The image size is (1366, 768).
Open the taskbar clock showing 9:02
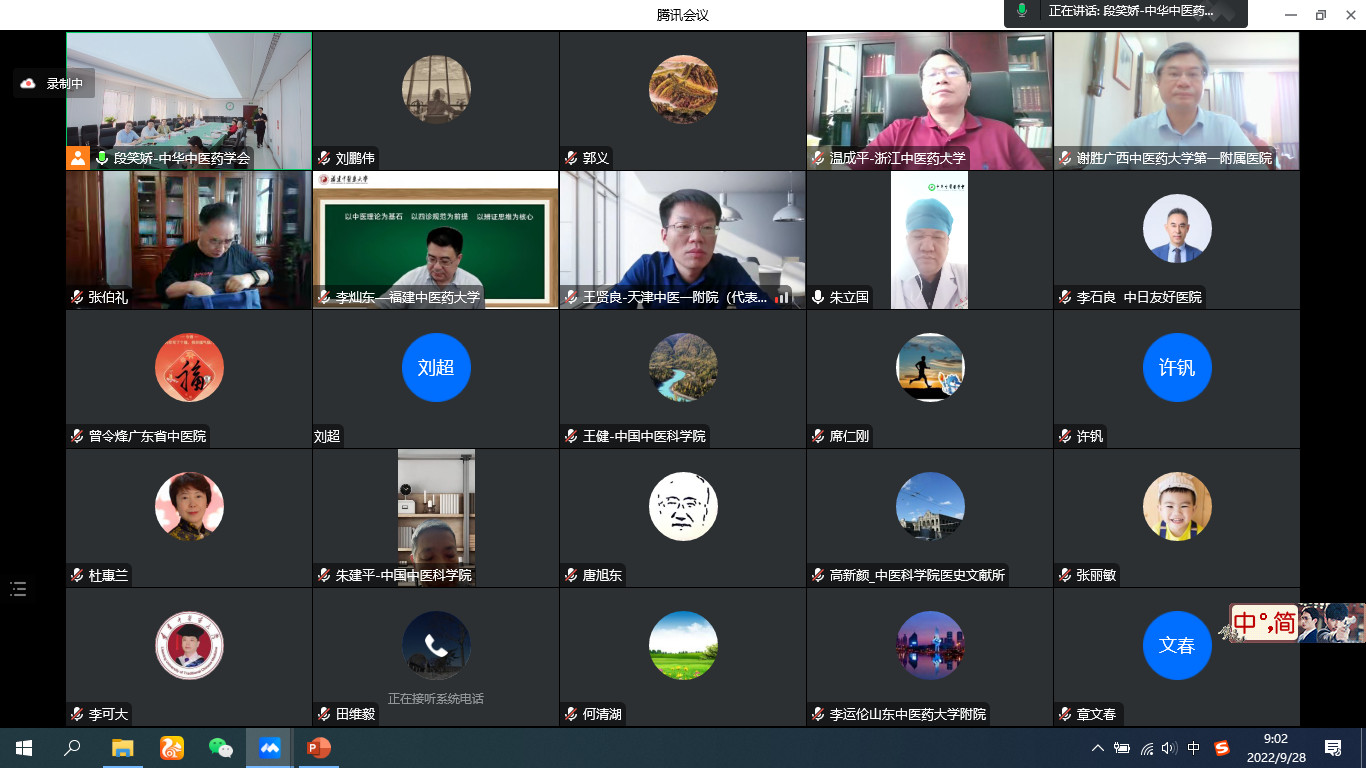(1276, 748)
